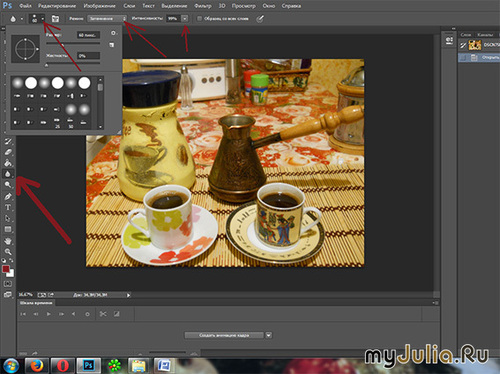Open the Режим mode dropdown
500x374 pixels.
[x=107, y=19]
